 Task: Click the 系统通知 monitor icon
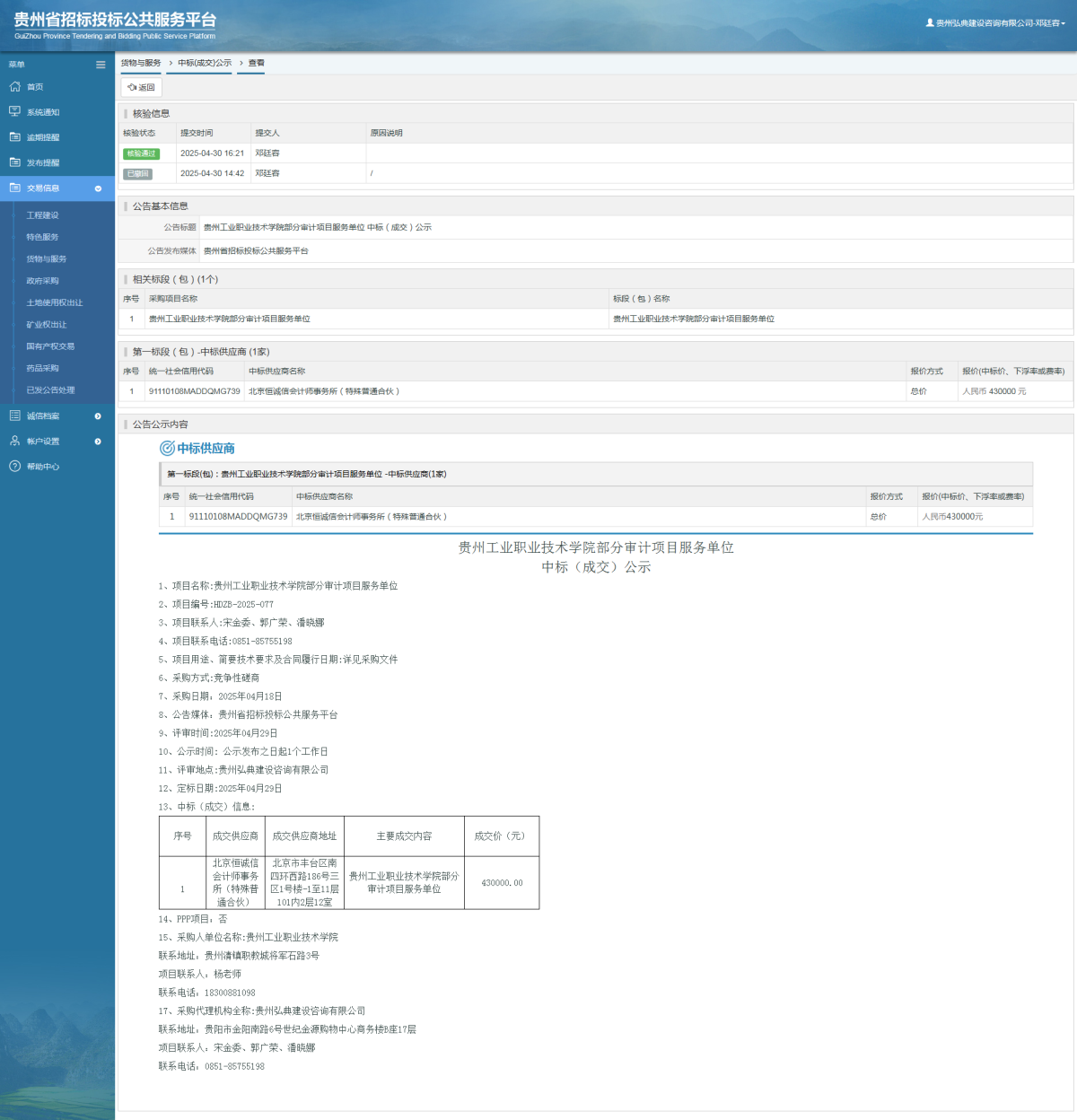click(14, 112)
